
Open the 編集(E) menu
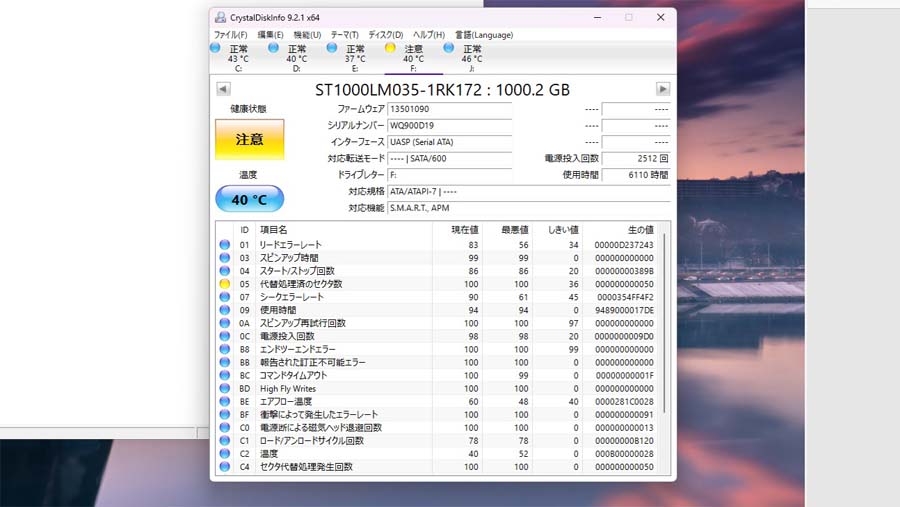click(270, 35)
